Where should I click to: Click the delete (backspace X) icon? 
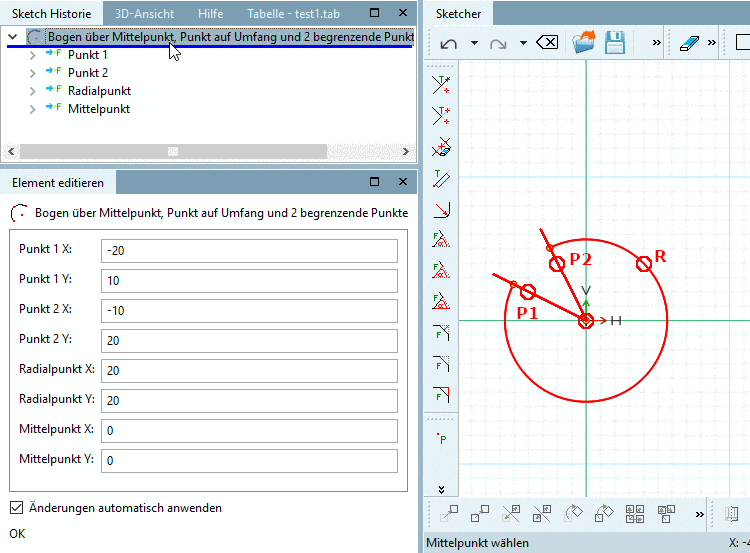(547, 43)
